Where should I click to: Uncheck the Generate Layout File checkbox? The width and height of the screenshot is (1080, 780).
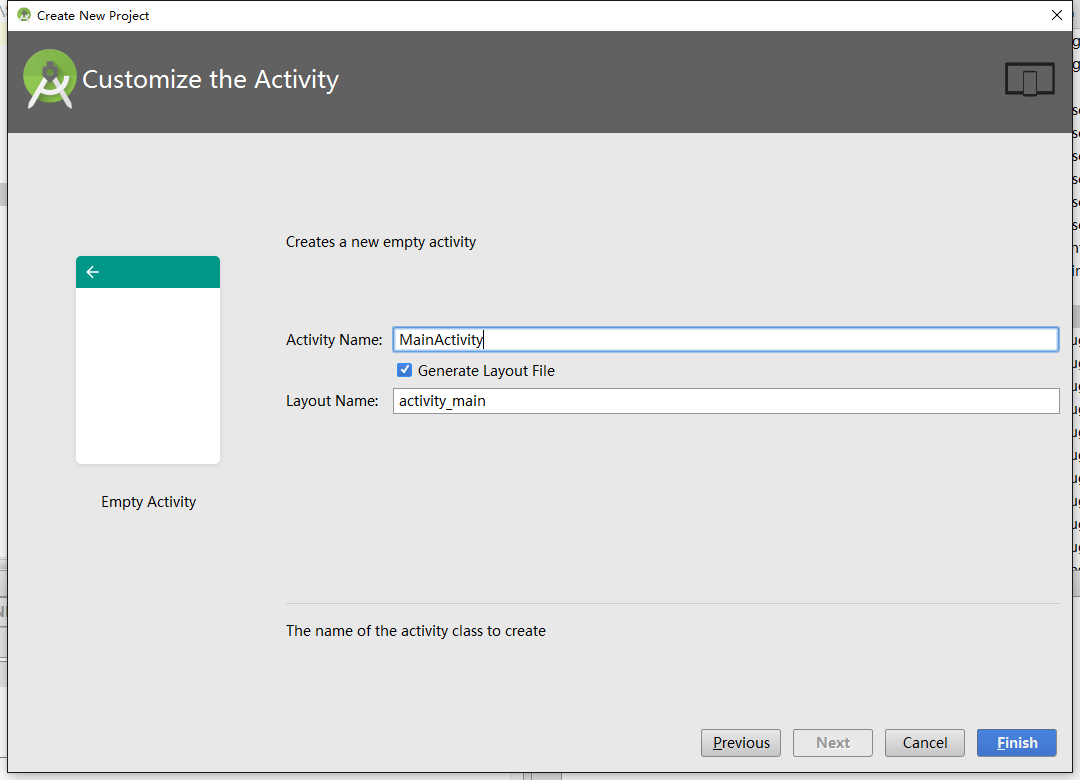[x=405, y=370]
